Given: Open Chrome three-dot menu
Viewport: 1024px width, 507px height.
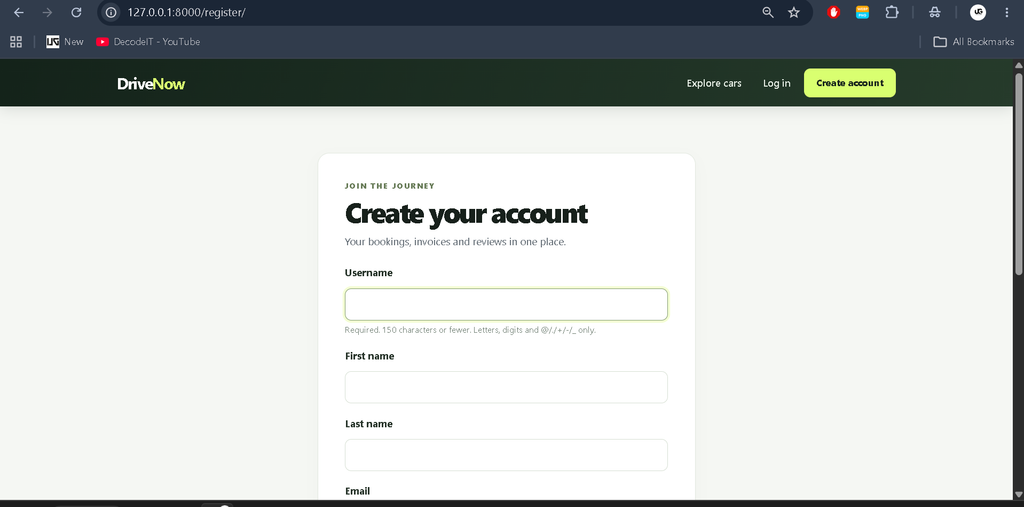Looking at the screenshot, I should [1006, 12].
